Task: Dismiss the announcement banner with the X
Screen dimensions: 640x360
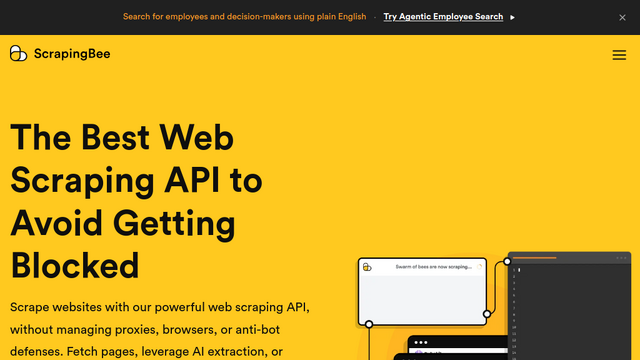Action: 622,18
